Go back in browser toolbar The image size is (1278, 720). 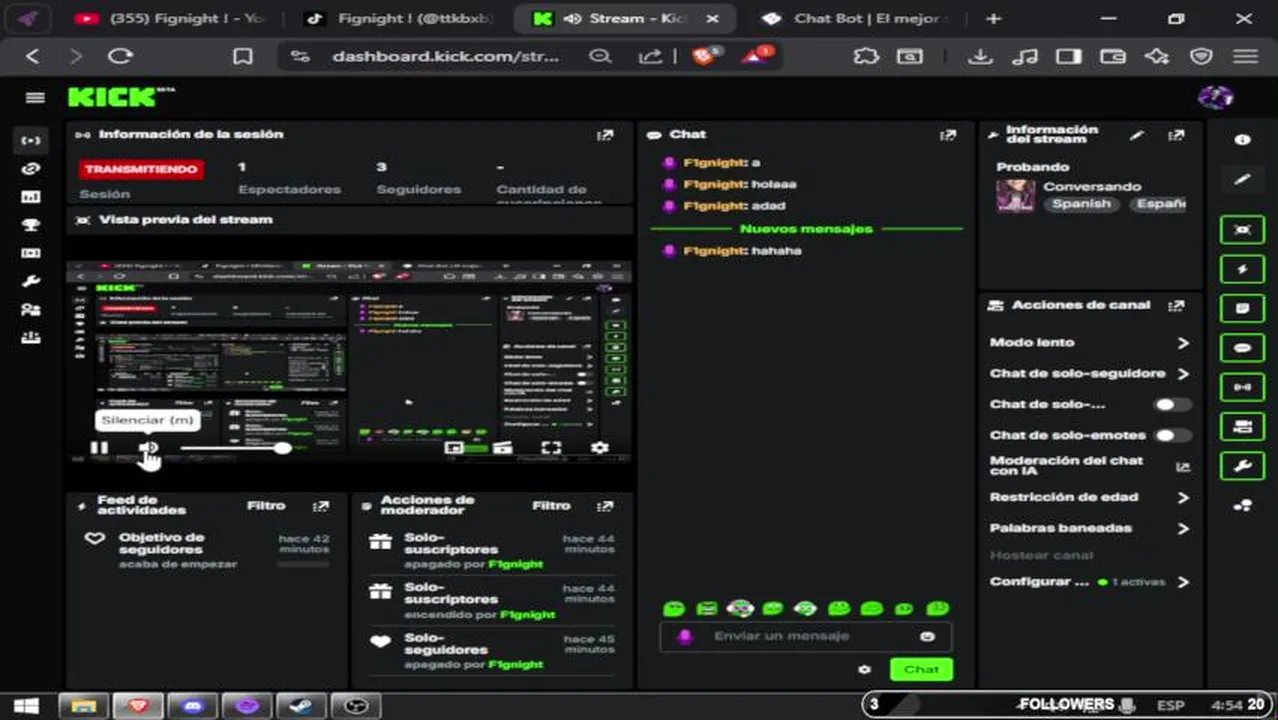point(32,57)
